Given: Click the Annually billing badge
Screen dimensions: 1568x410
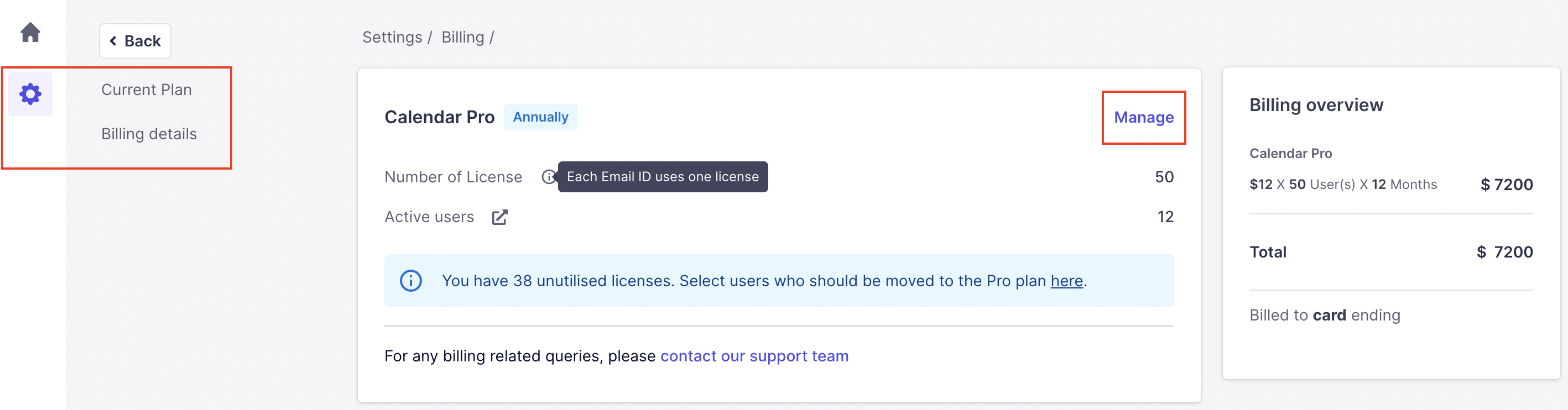Looking at the screenshot, I should point(540,117).
